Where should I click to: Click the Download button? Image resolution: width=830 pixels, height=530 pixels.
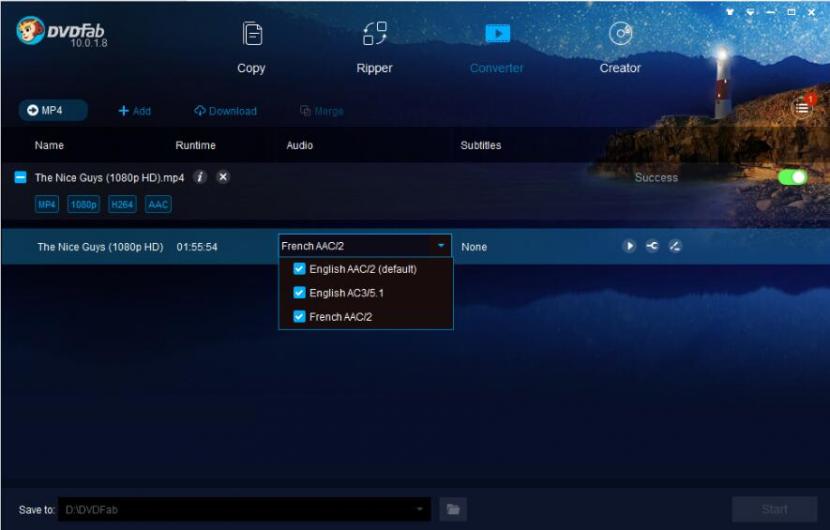click(x=225, y=111)
